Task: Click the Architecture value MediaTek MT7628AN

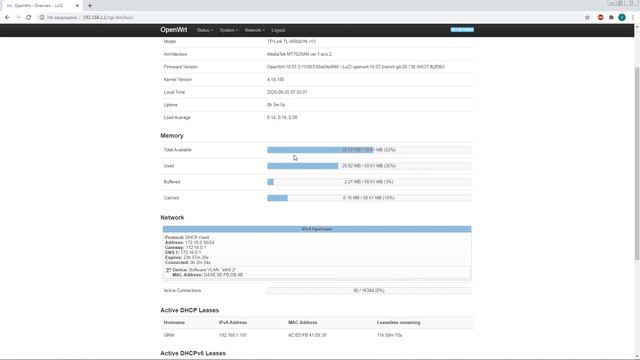Action: point(299,54)
